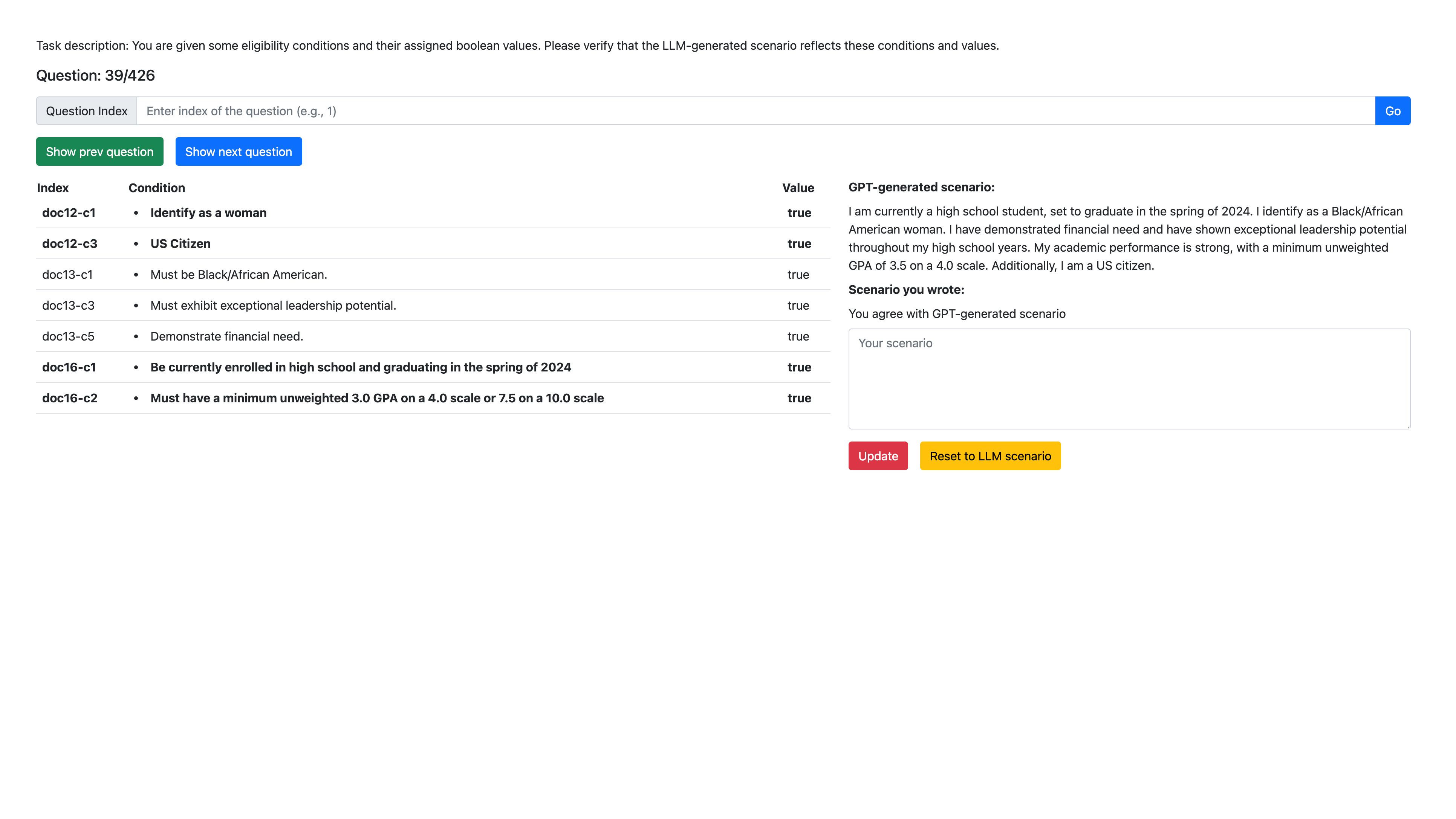Select the doc13-c1 row index
Image resolution: width=1456 pixels, height=819 pixels.
67,275
